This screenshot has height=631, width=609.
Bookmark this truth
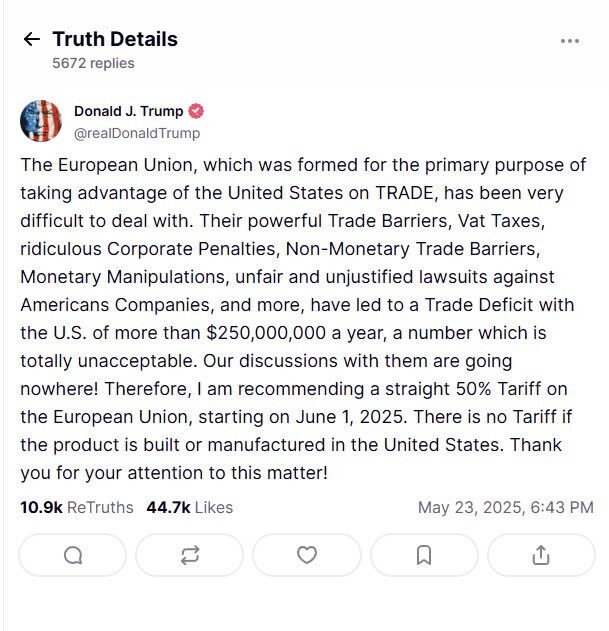[x=423, y=555]
